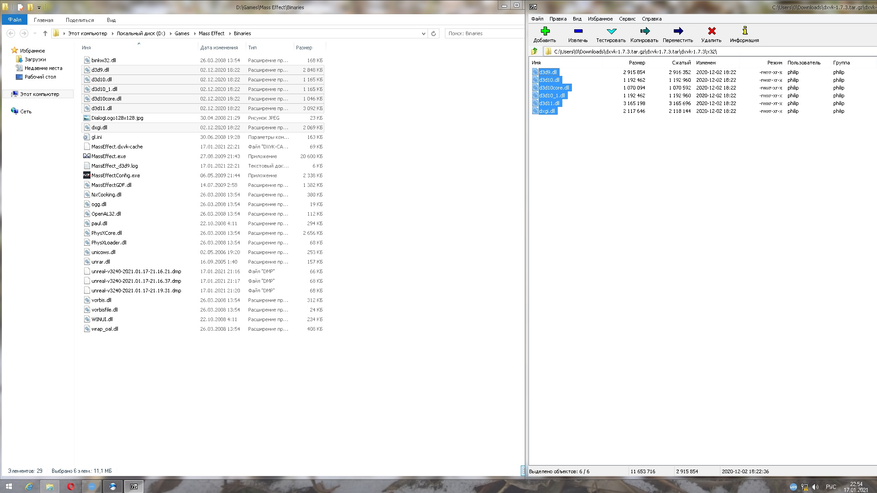
Task: Click the Поиск: Binaries search field in Explorer
Action: [484, 34]
